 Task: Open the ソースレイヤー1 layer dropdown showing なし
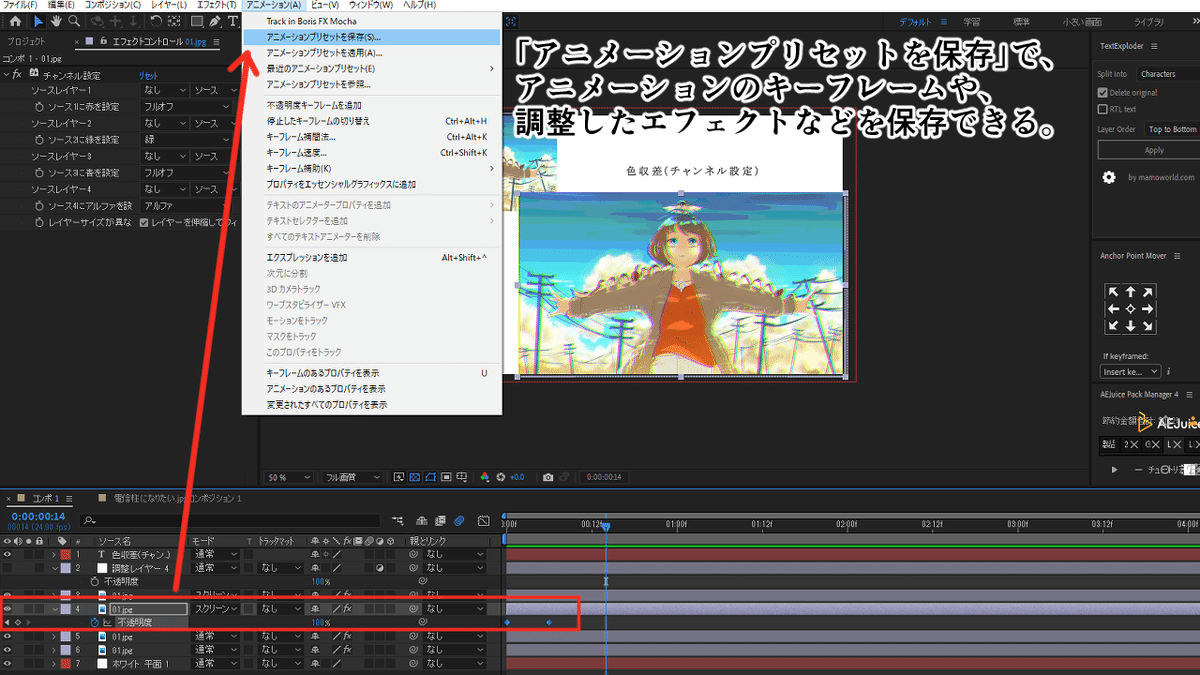click(165, 91)
